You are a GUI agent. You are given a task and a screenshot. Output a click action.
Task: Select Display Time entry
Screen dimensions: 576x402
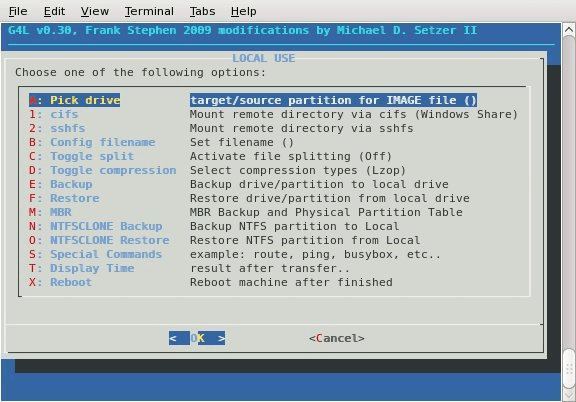(x=82, y=268)
